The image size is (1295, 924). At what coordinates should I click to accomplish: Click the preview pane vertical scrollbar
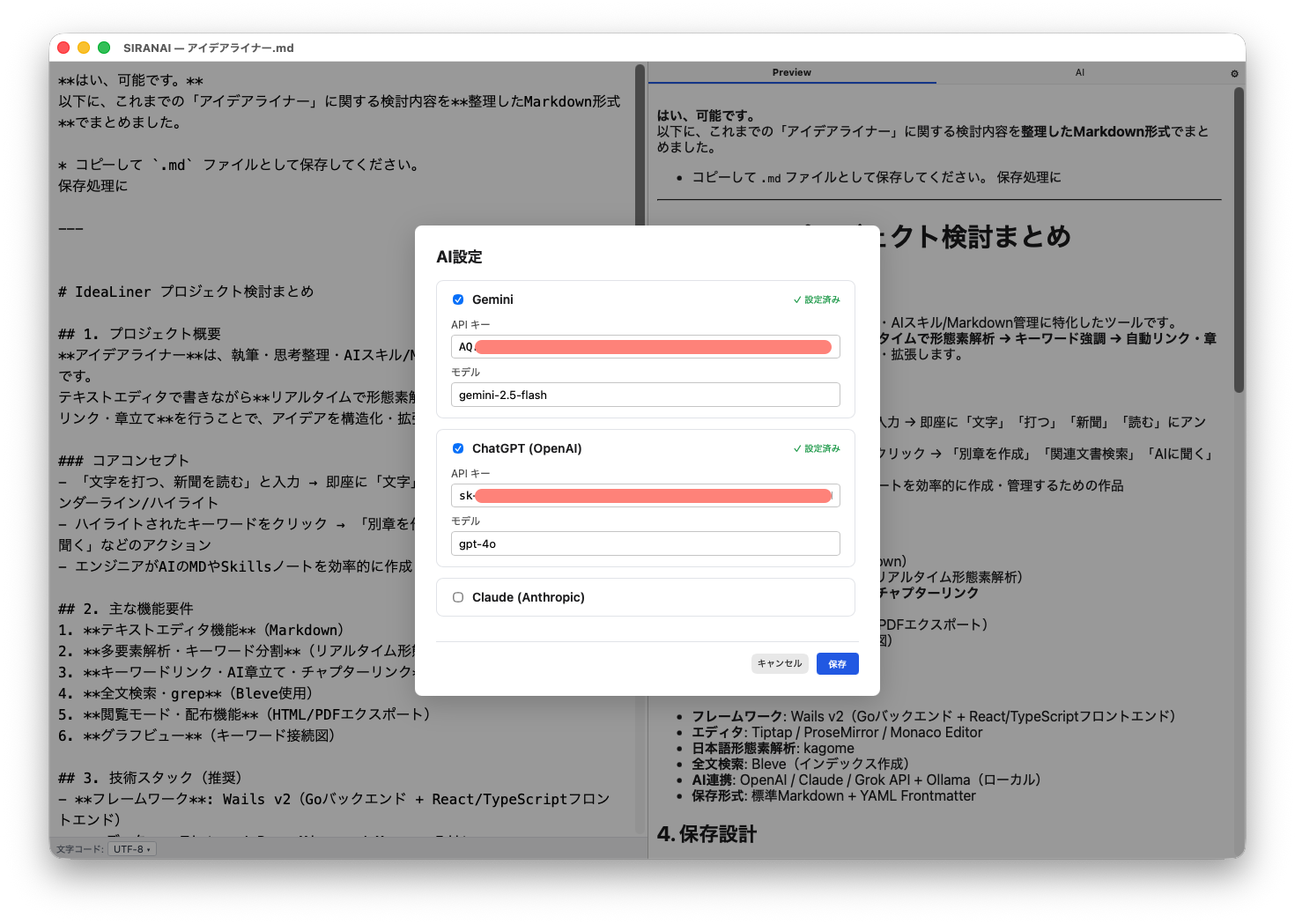pos(1239,238)
